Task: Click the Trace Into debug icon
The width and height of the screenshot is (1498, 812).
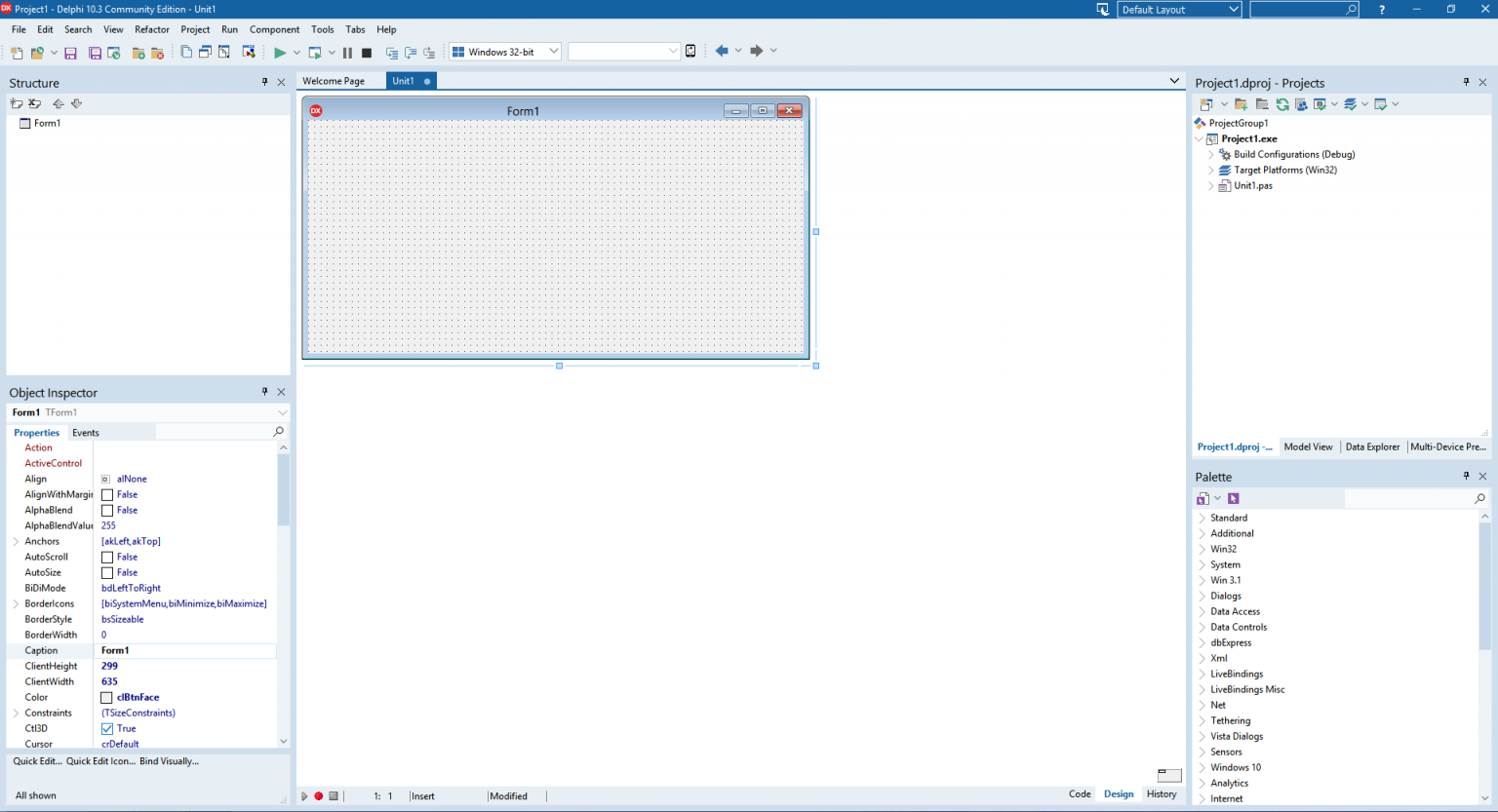Action: click(x=392, y=53)
